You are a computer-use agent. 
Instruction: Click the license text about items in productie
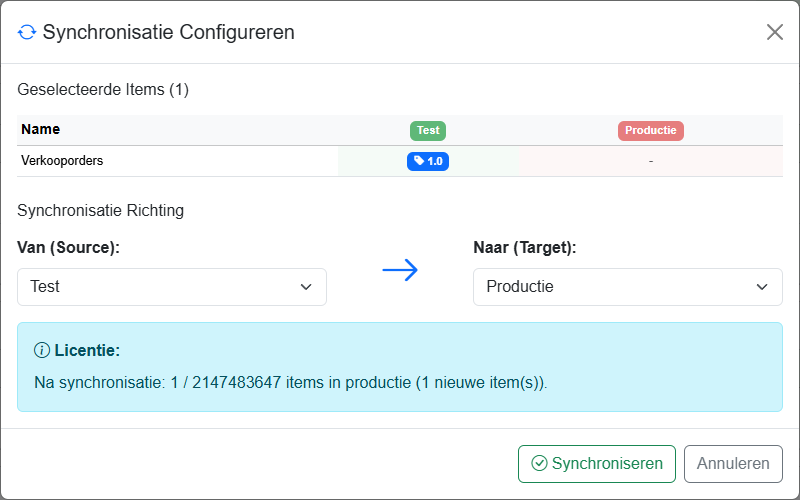[x=290, y=383]
